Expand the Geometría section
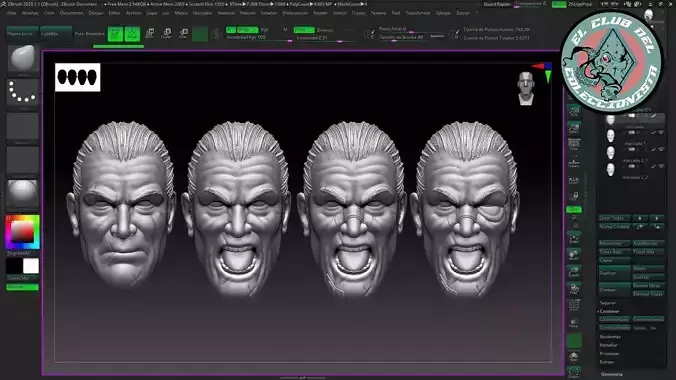 point(611,374)
